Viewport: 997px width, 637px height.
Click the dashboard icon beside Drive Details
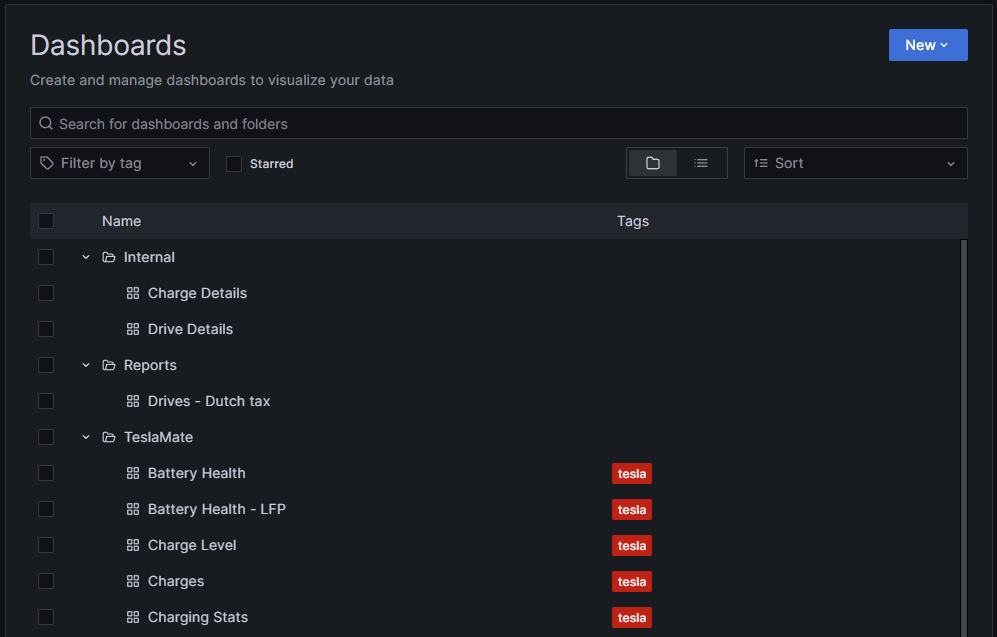click(x=133, y=329)
